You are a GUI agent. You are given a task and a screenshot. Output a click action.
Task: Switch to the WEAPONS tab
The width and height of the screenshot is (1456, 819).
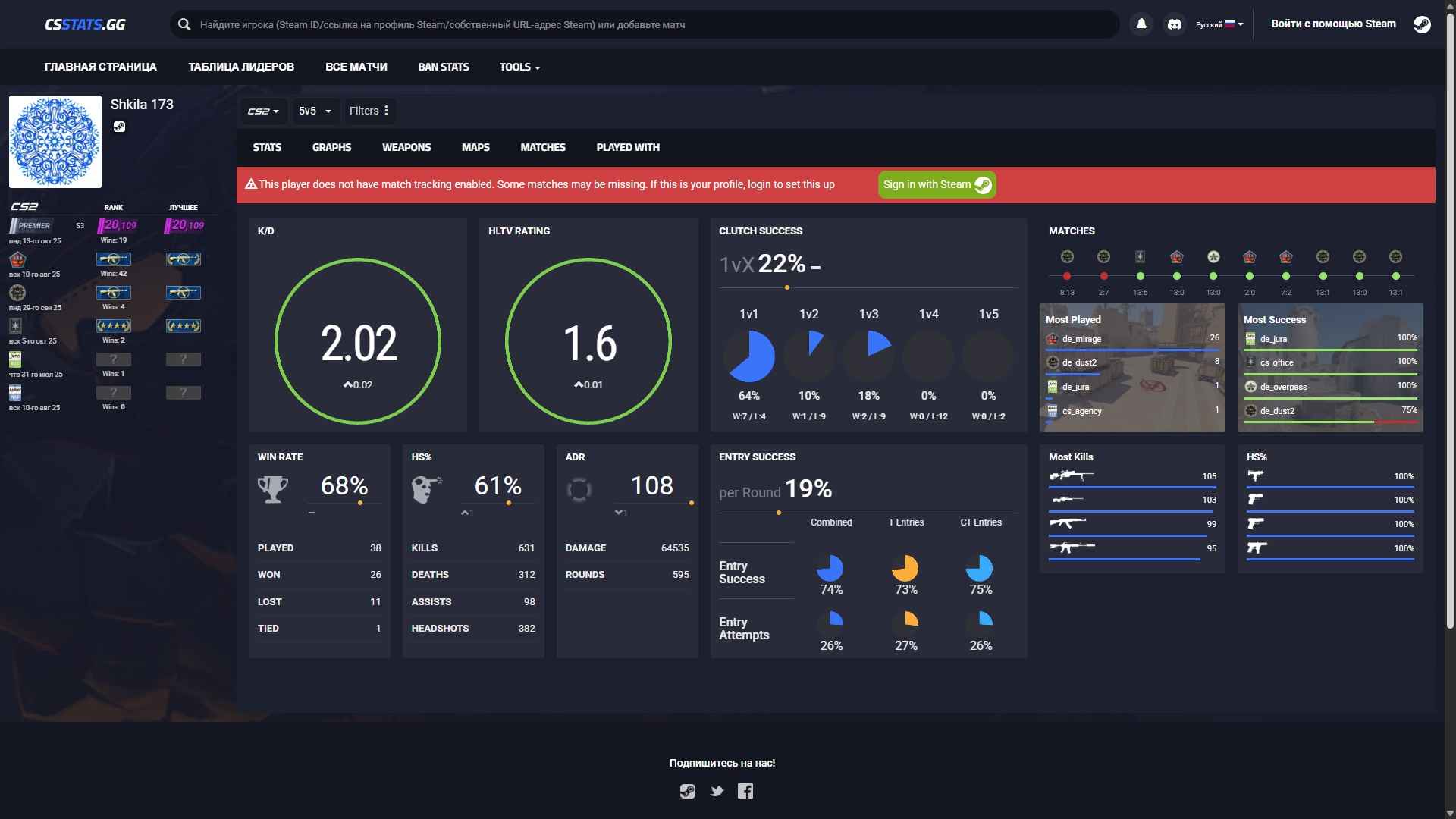coord(406,147)
